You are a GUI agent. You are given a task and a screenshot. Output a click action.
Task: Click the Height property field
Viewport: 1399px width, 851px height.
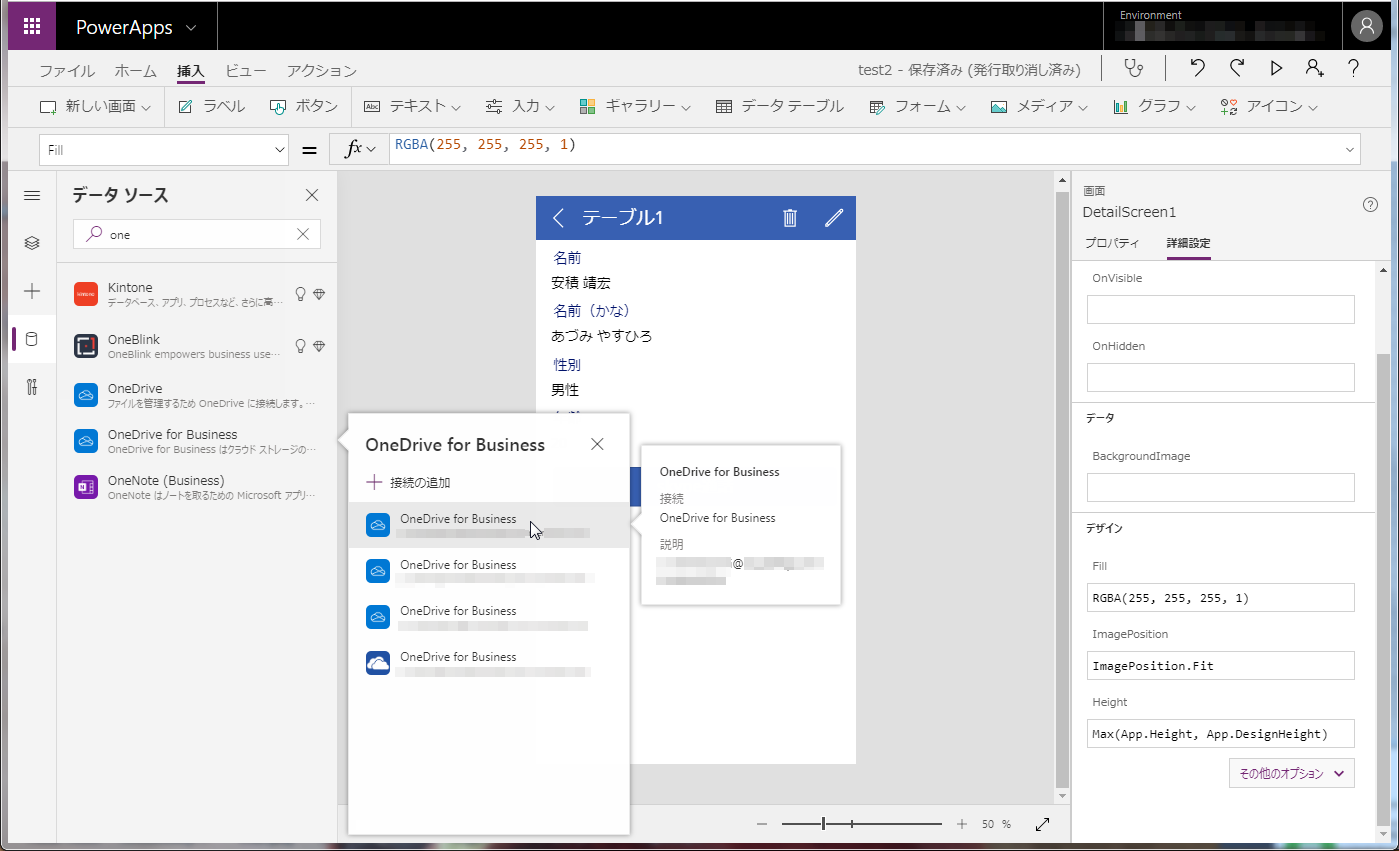[x=1220, y=734]
